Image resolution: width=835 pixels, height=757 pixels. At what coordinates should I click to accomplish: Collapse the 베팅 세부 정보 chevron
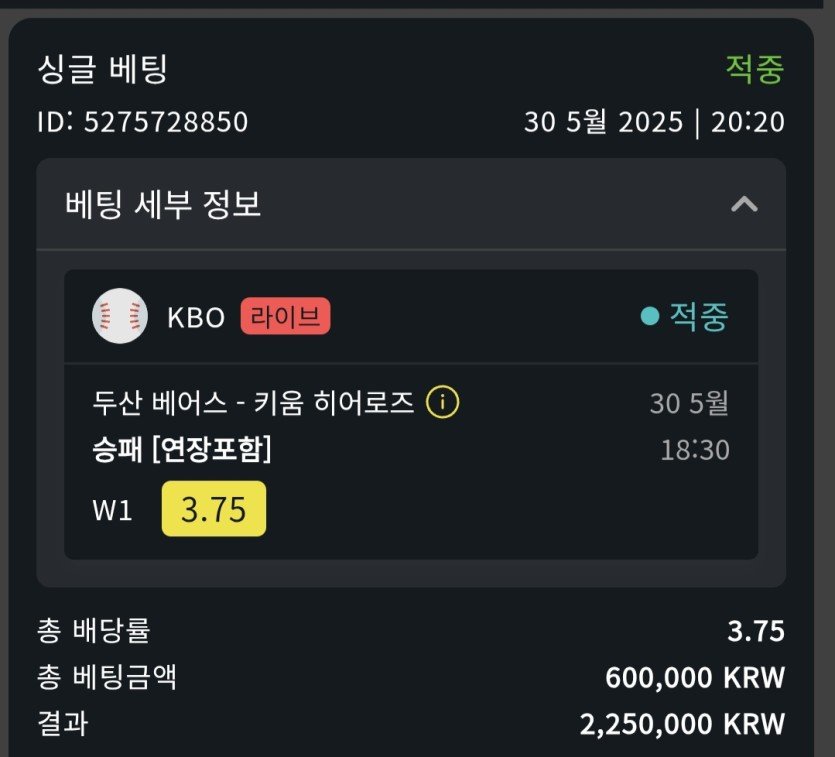(x=744, y=205)
